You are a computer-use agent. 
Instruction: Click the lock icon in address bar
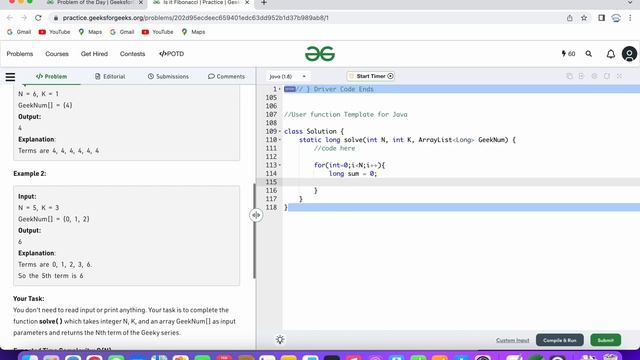point(56,18)
